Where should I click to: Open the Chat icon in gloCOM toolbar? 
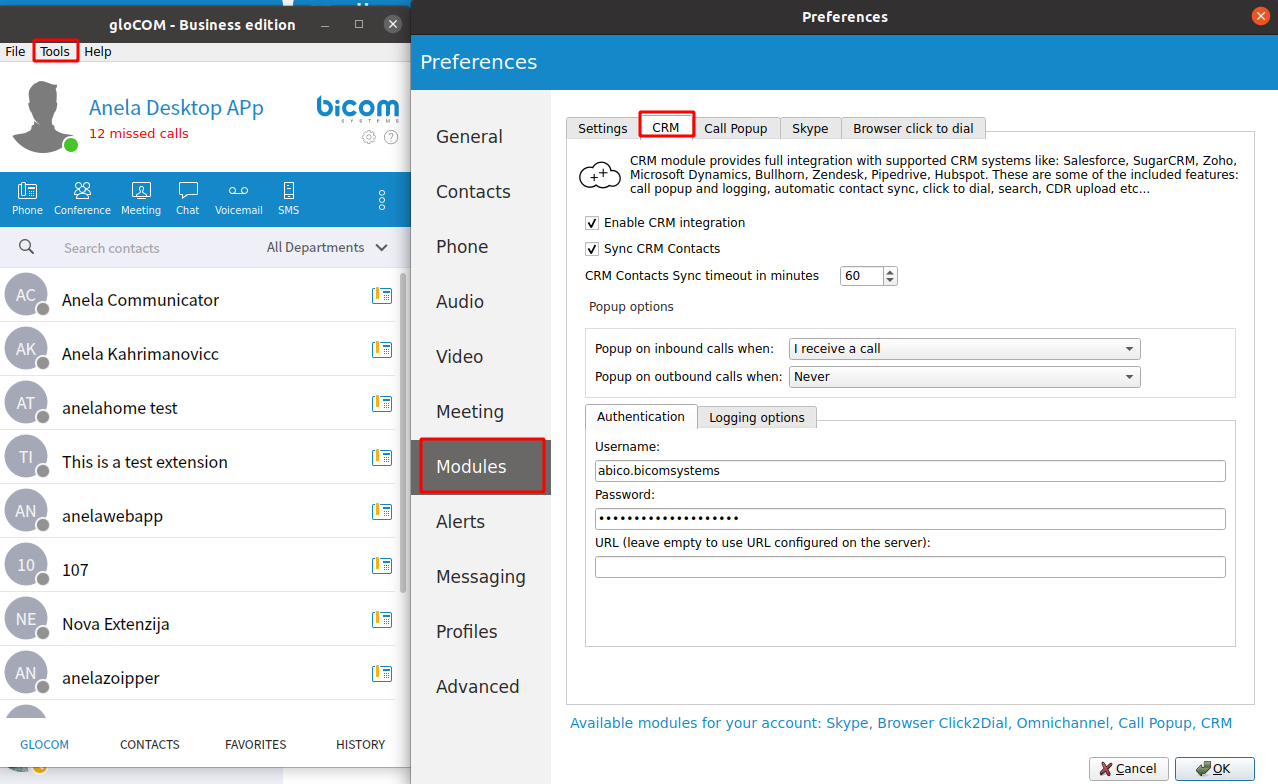(188, 198)
